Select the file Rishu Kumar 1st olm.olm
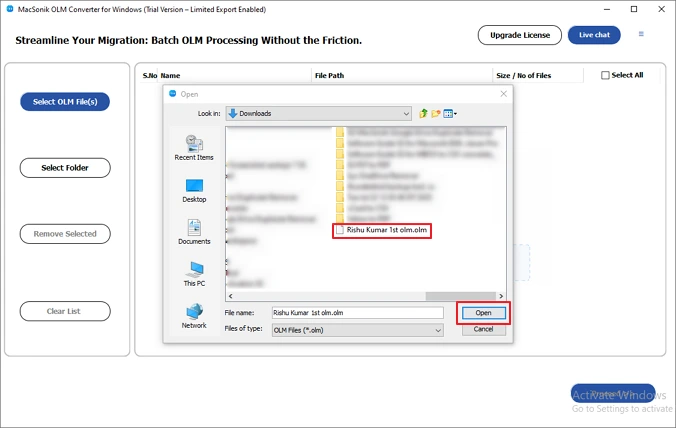Image resolution: width=676 pixels, height=428 pixels. click(382, 230)
